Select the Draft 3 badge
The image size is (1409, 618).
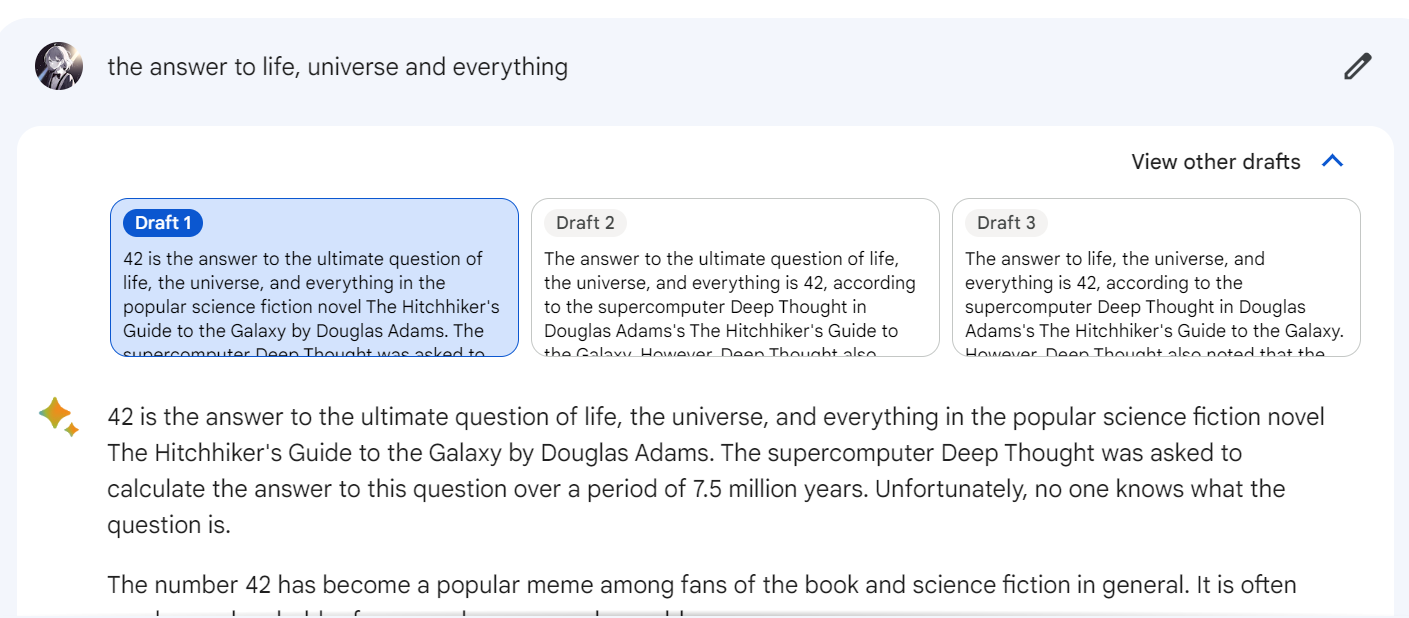tap(1006, 223)
